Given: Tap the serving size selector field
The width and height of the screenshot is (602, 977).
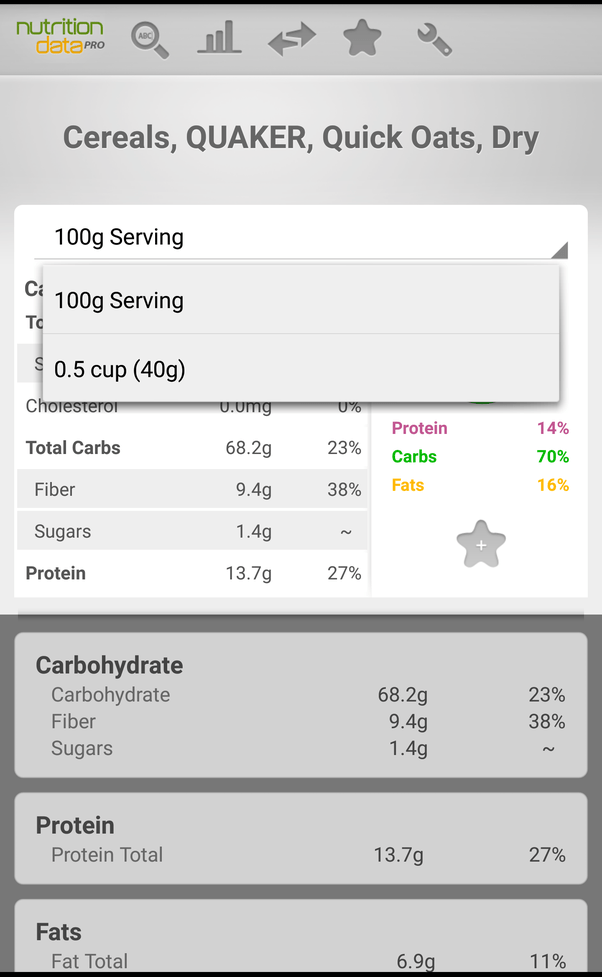Looking at the screenshot, I should [301, 237].
